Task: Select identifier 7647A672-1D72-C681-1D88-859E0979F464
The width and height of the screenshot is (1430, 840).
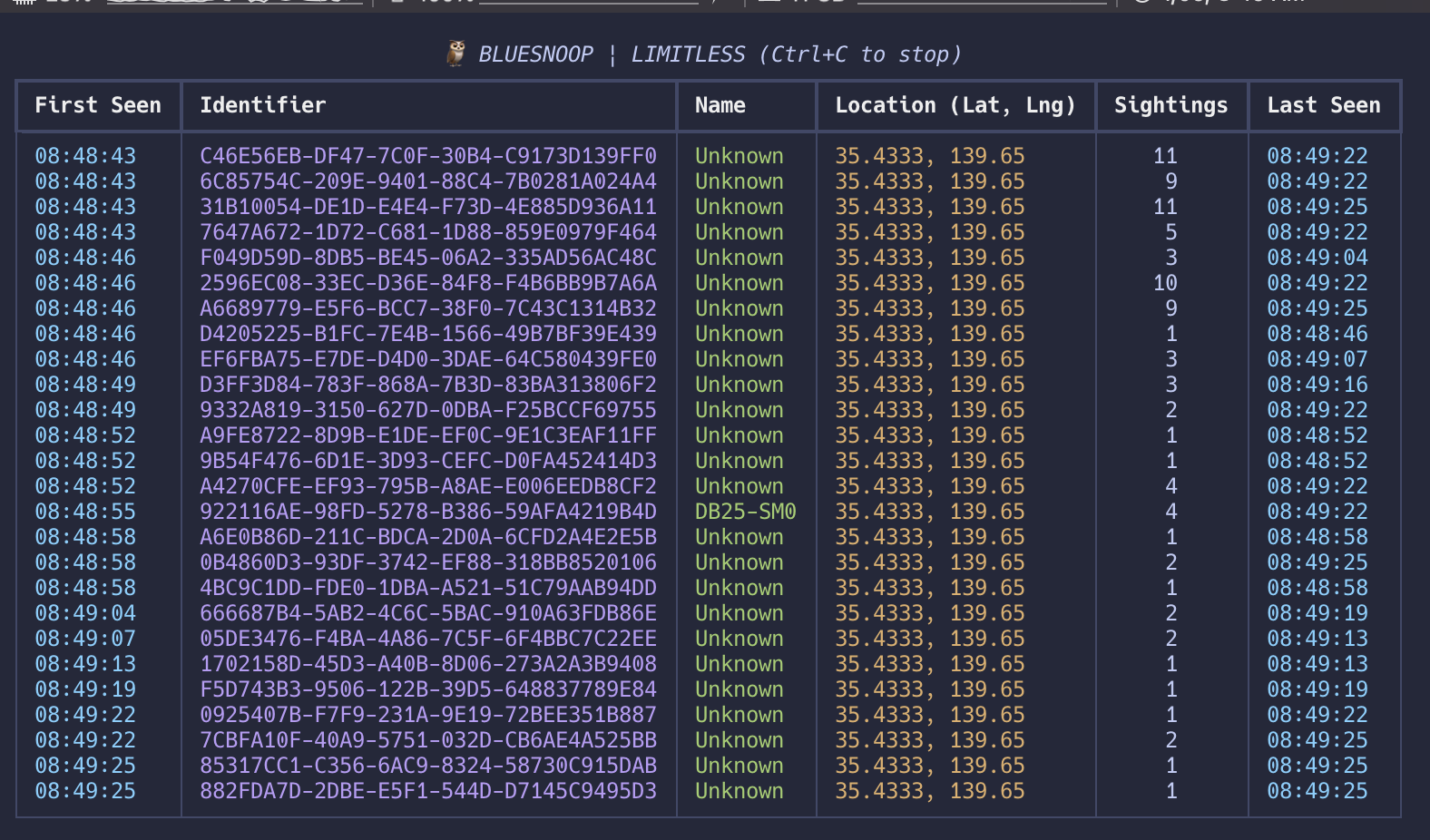Action: point(428,232)
